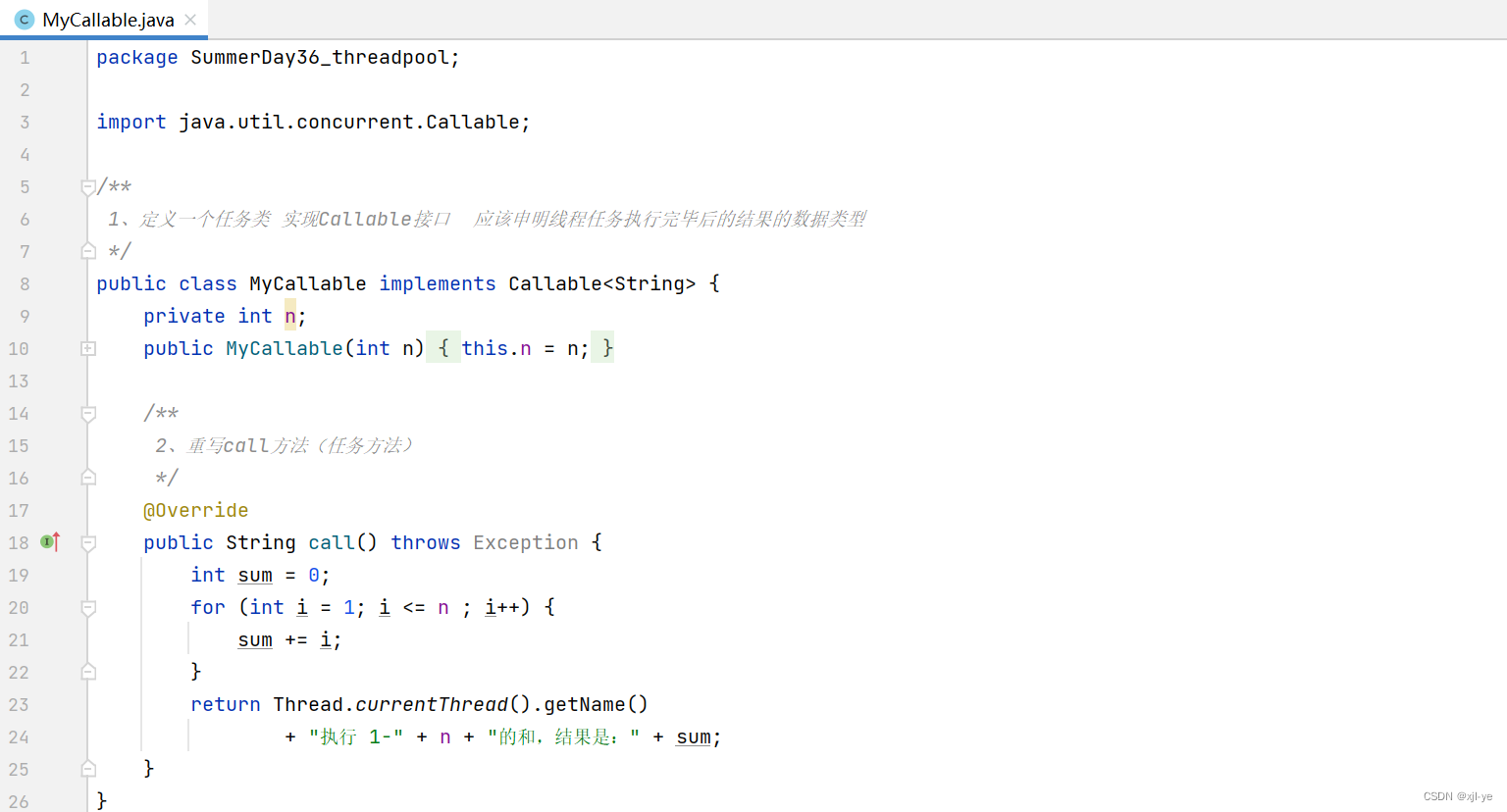Click line number 8 in the gutter
This screenshot has height=812, width=1507.
(x=25, y=284)
